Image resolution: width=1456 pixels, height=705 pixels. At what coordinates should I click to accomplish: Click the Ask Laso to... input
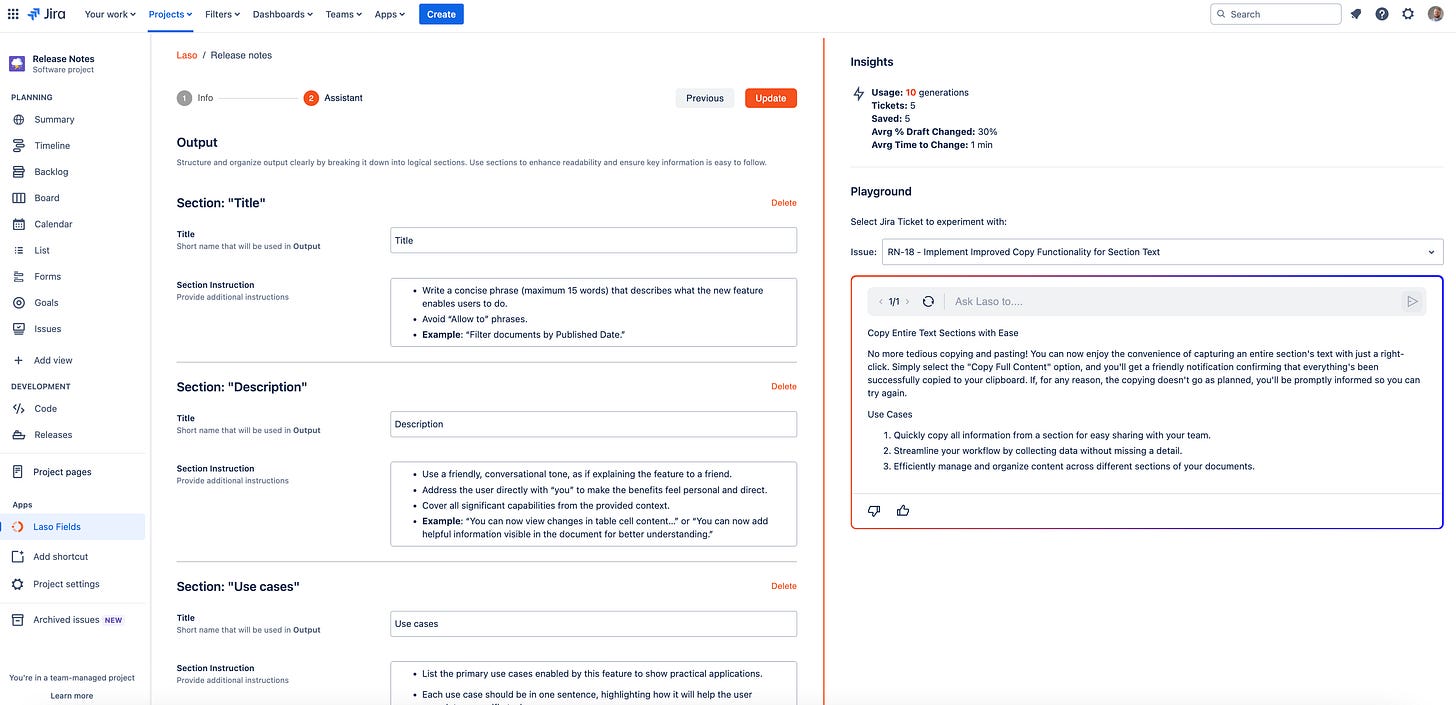pyautogui.click(x=1173, y=301)
